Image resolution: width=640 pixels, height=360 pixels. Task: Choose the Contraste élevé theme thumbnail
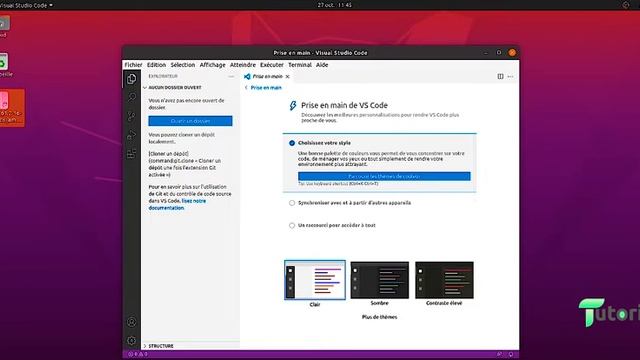(444, 280)
